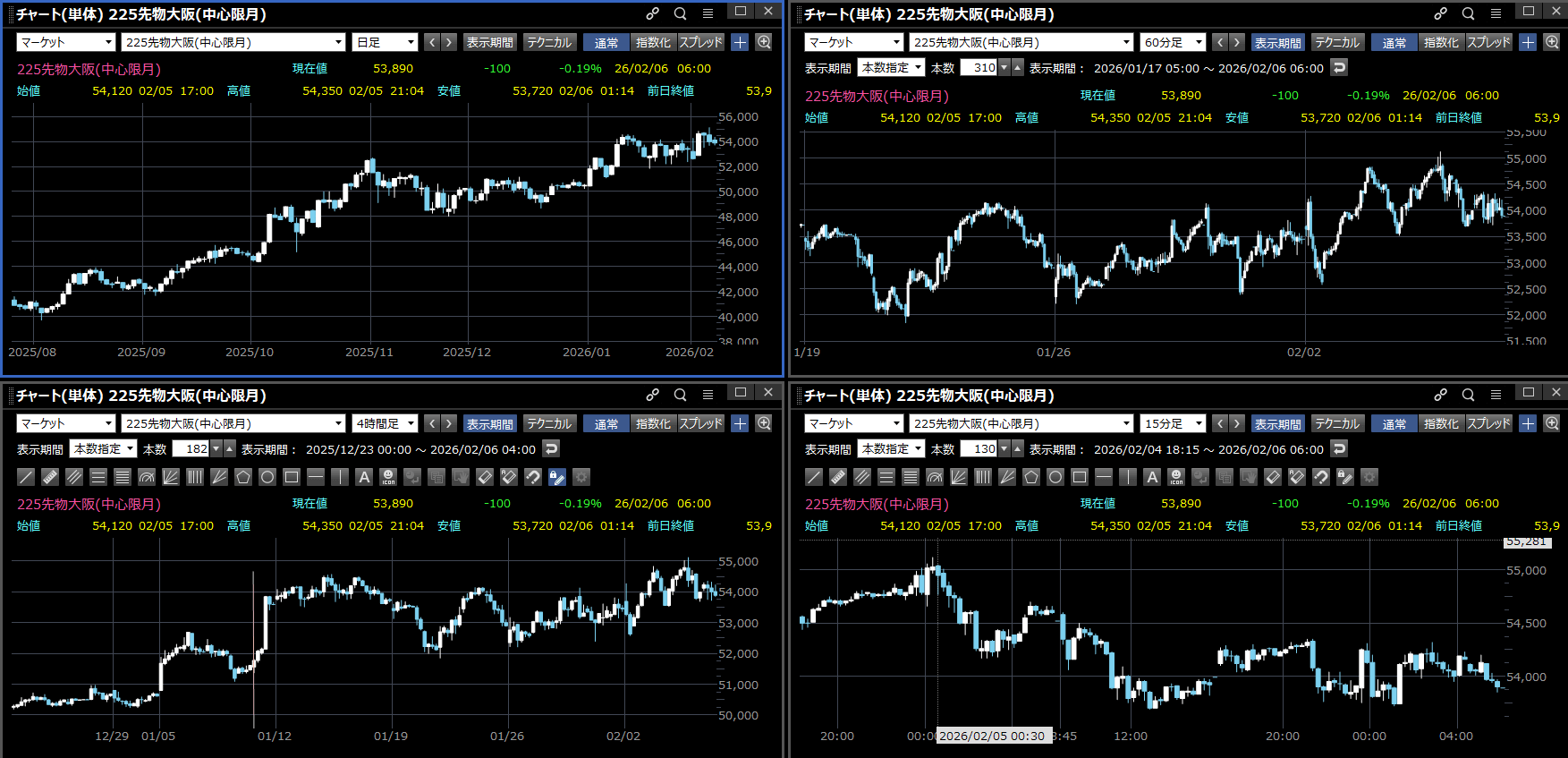Choose the pentagon shape tool in 15分足 chart
Viewport: 1568px width, 758px height.
click(1031, 477)
